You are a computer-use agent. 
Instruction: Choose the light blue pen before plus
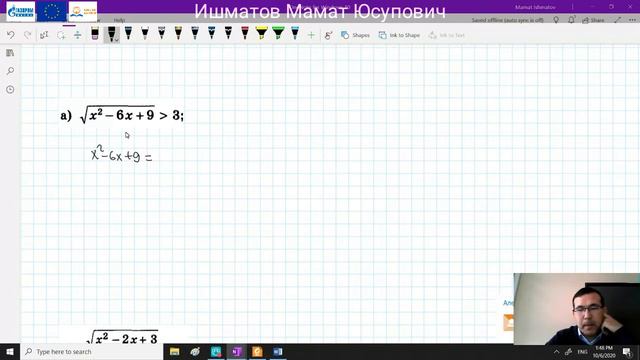point(295,33)
